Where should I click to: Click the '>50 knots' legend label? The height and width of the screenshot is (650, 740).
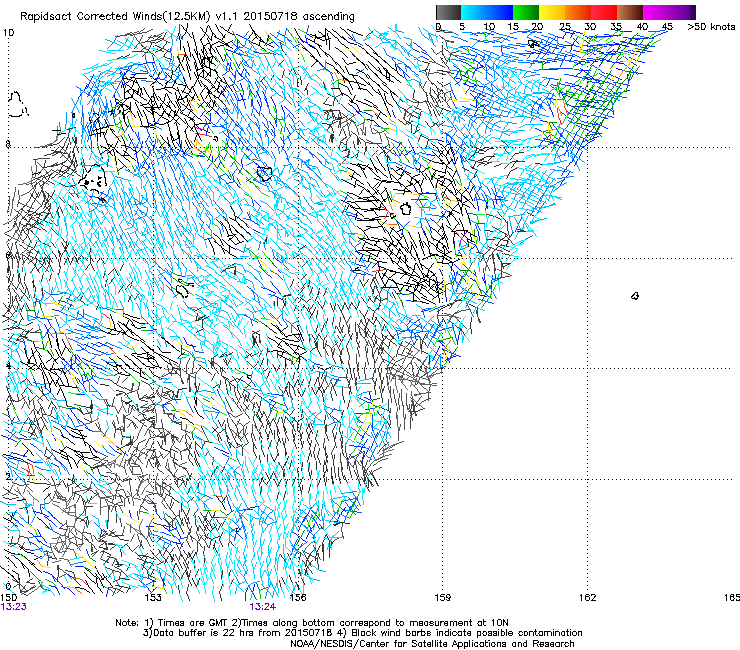pos(711,27)
